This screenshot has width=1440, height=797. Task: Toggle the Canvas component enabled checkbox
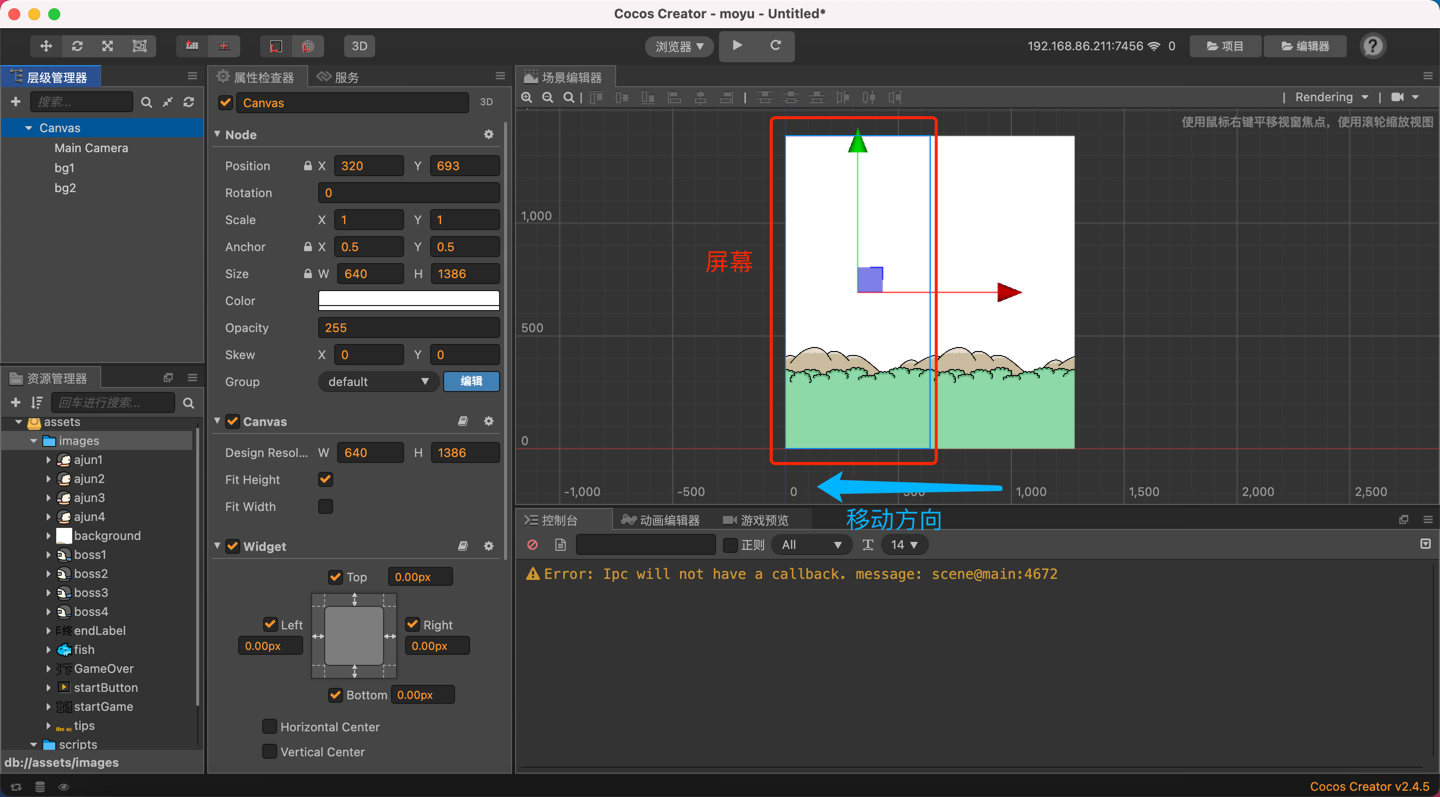pos(233,421)
